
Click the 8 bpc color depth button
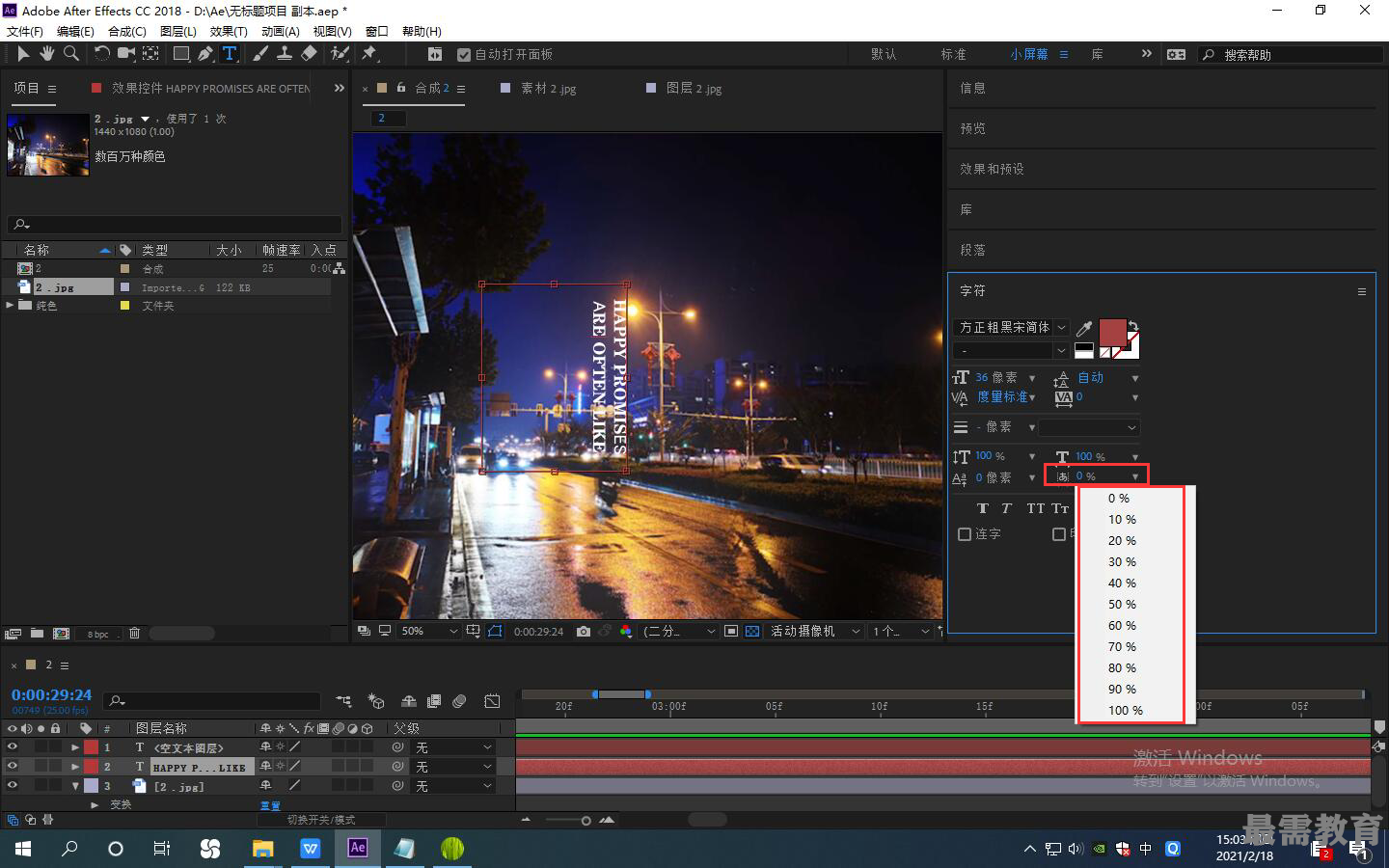97,635
